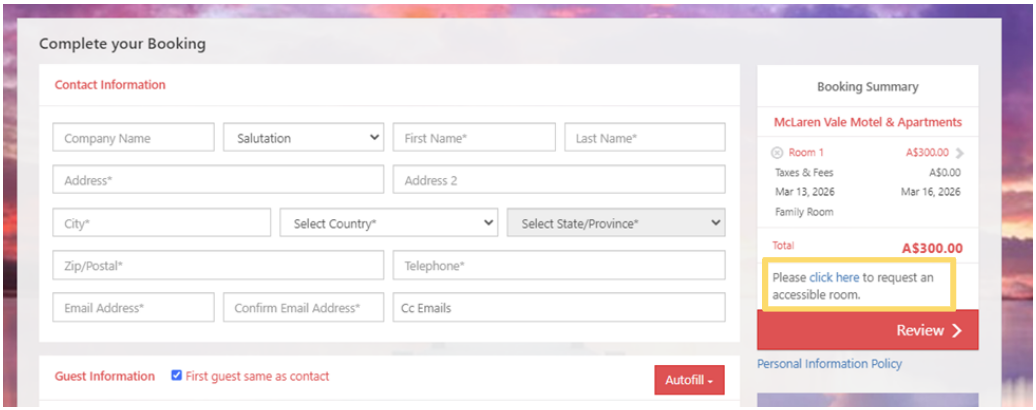The image size is (1036, 410).
Task: Expand the Select State/Province dropdown
Action: (x=616, y=222)
